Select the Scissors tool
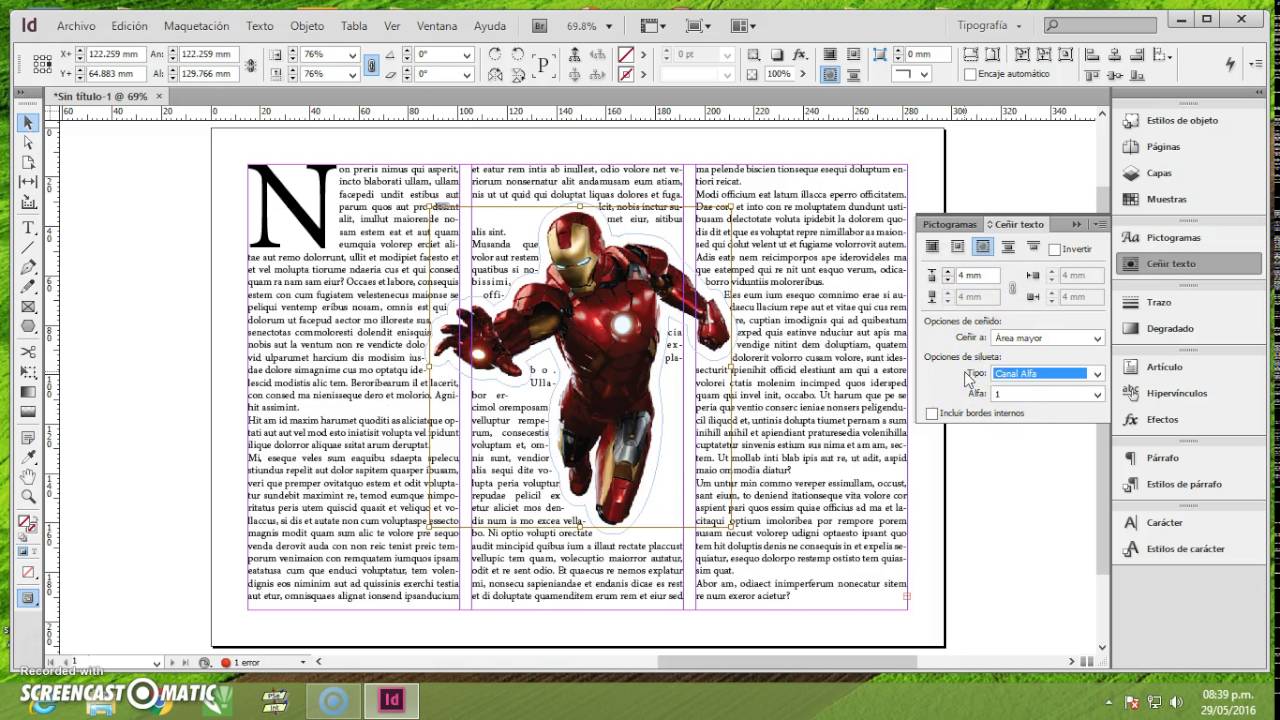 28,352
